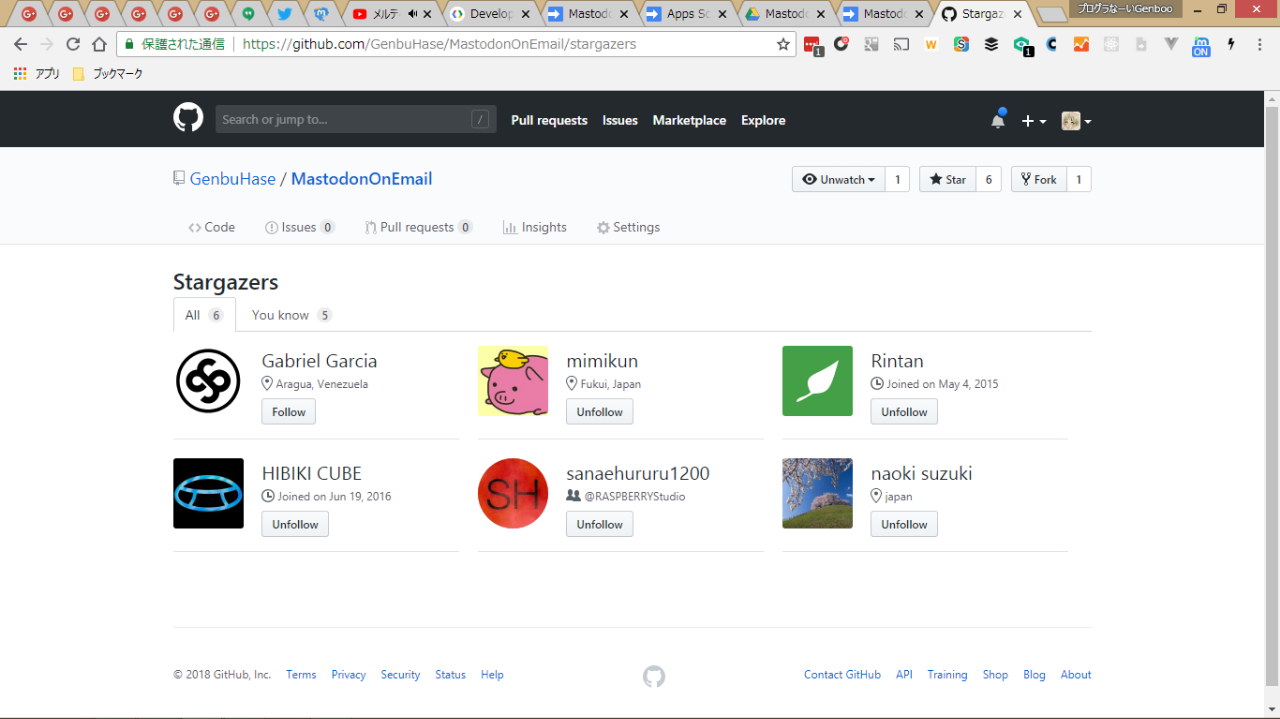Follow Gabriel Garcia
Viewport: 1280px width, 719px height.
[288, 412]
